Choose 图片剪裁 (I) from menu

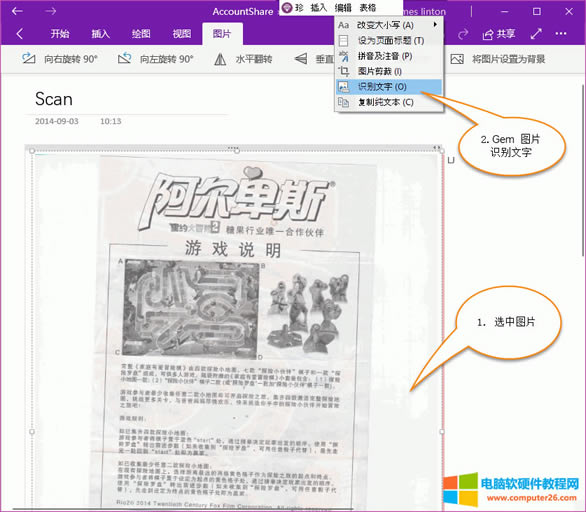click(389, 71)
